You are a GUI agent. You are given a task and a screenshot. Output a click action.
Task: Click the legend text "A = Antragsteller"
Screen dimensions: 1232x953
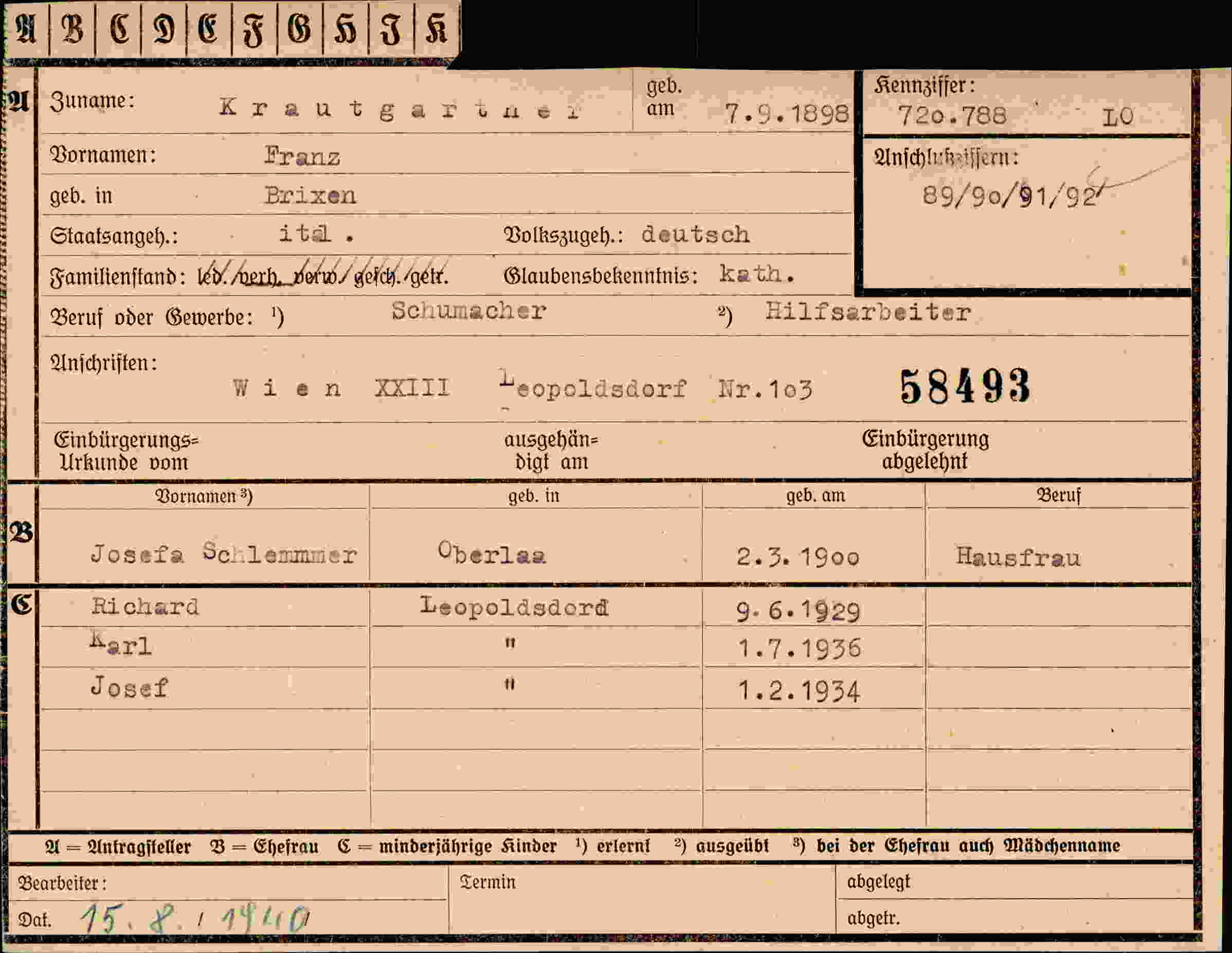(x=118, y=847)
